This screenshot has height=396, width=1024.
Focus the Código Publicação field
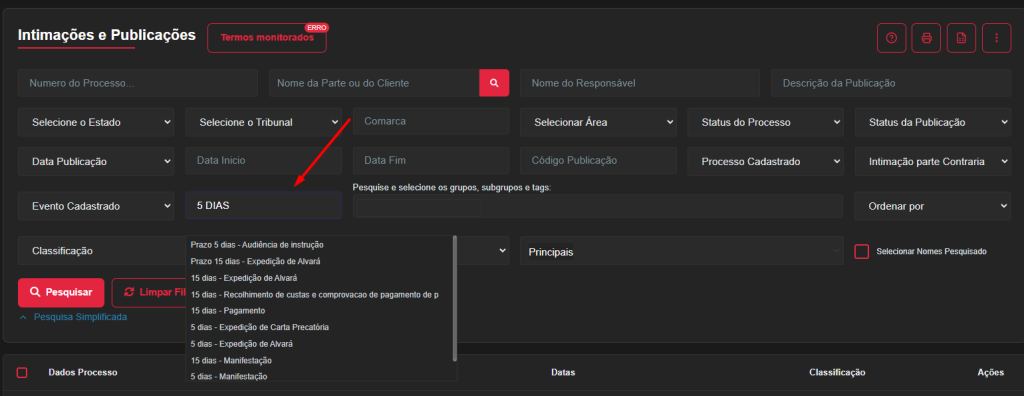(598, 161)
